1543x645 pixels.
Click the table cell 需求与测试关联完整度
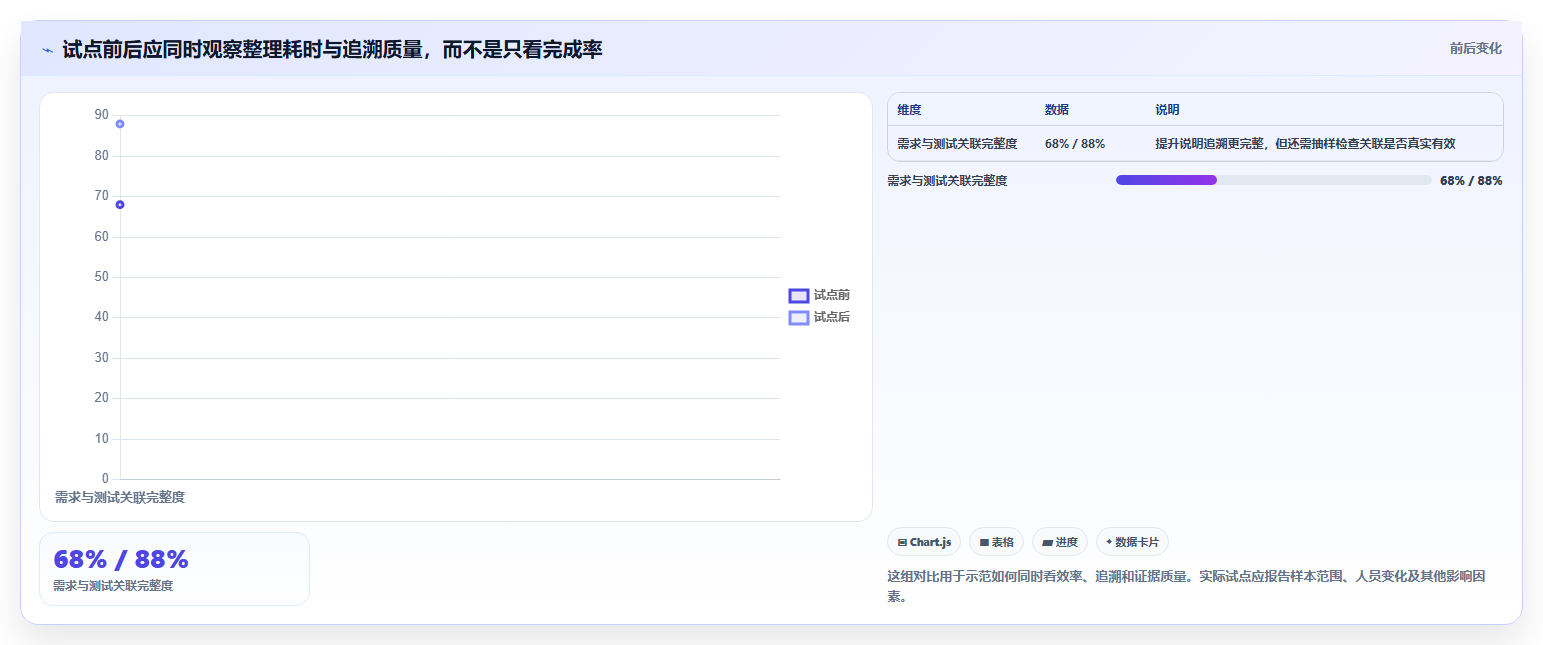(x=957, y=144)
